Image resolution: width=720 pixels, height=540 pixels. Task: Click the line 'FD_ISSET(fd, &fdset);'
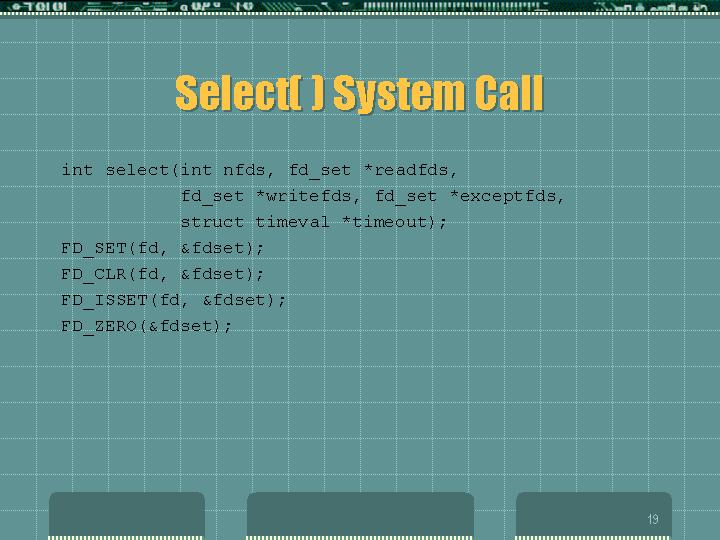[x=174, y=300]
